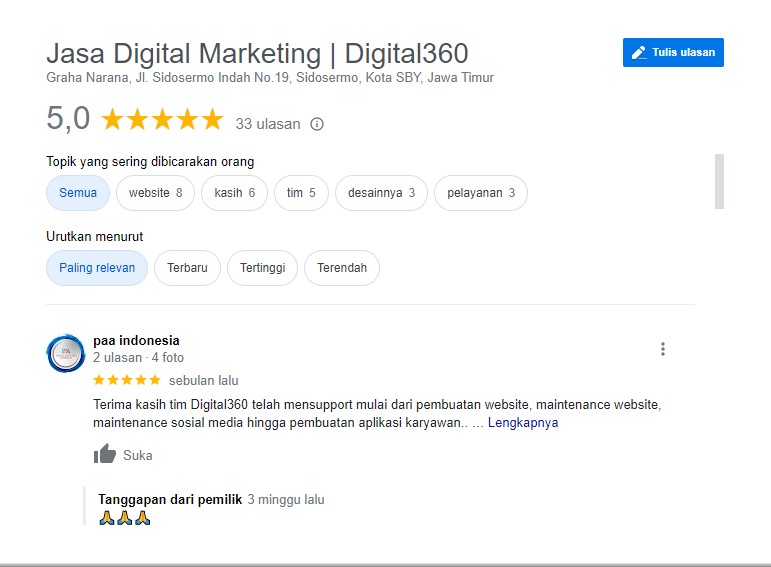Screen dimensions: 771x567
Task: Open paa indonesia reviewer profile name
Action: pos(136,340)
